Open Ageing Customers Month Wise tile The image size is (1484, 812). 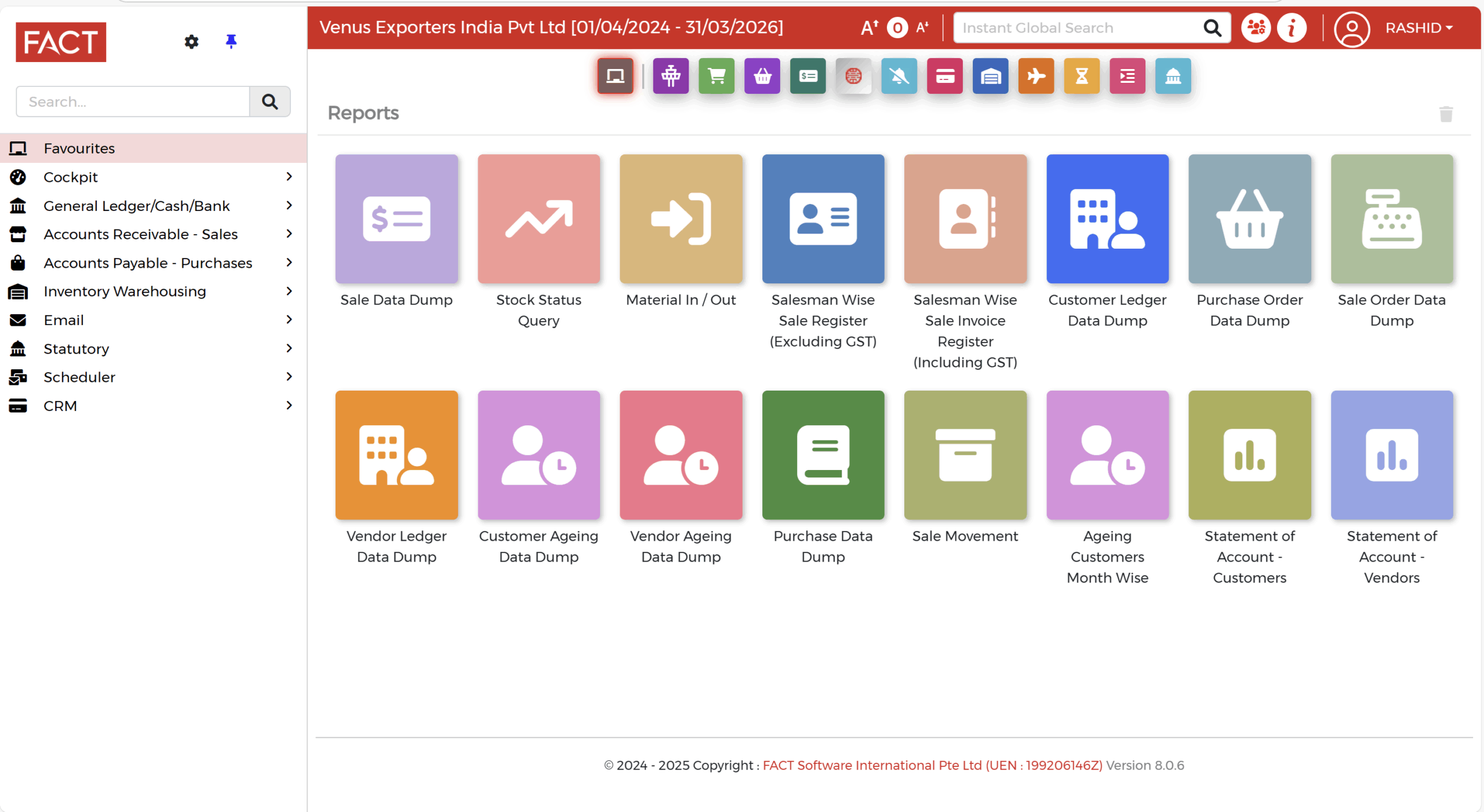point(1107,455)
